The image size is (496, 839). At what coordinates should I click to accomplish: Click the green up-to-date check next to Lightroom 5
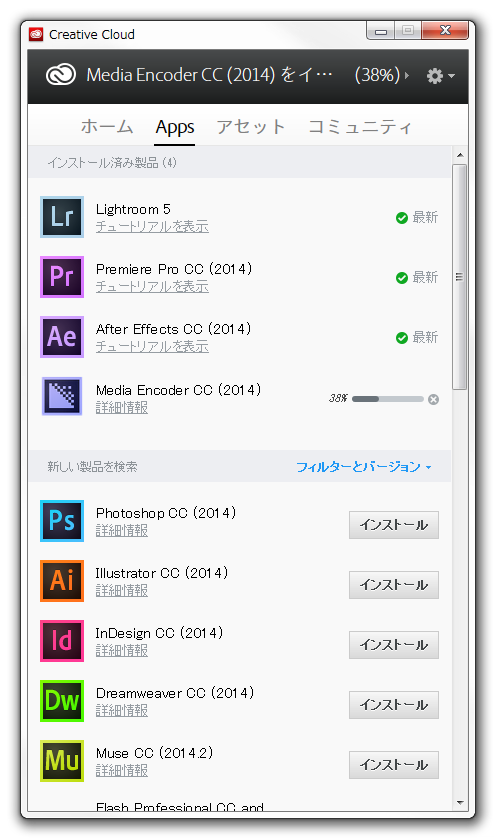pyautogui.click(x=402, y=218)
